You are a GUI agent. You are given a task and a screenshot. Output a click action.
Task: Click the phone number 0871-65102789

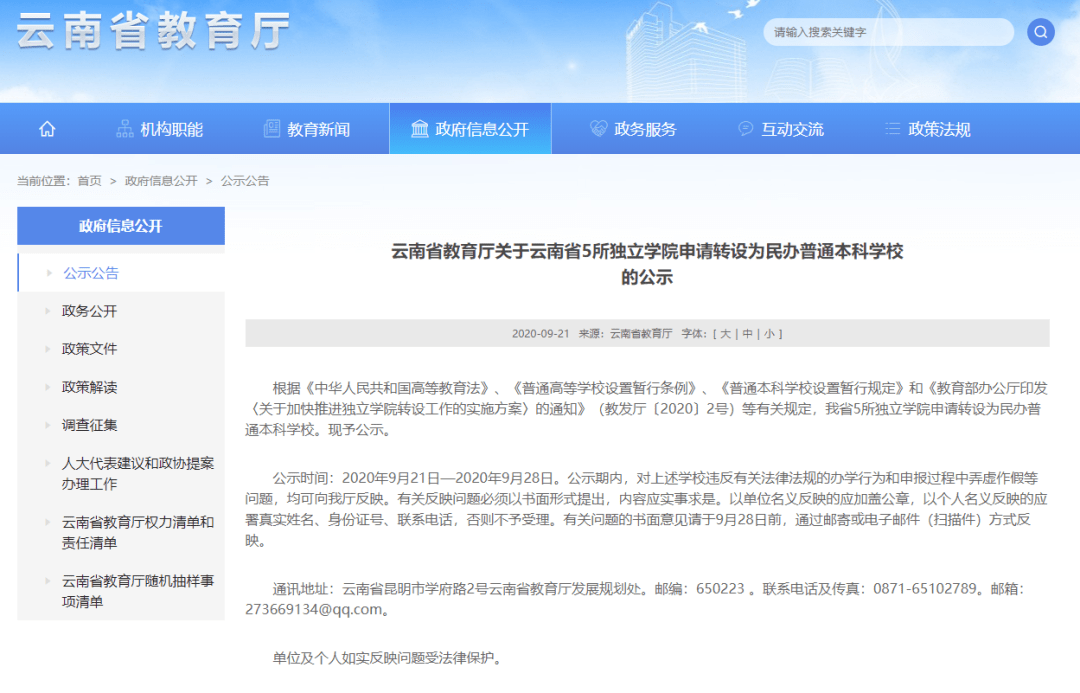pyautogui.click(x=925, y=589)
